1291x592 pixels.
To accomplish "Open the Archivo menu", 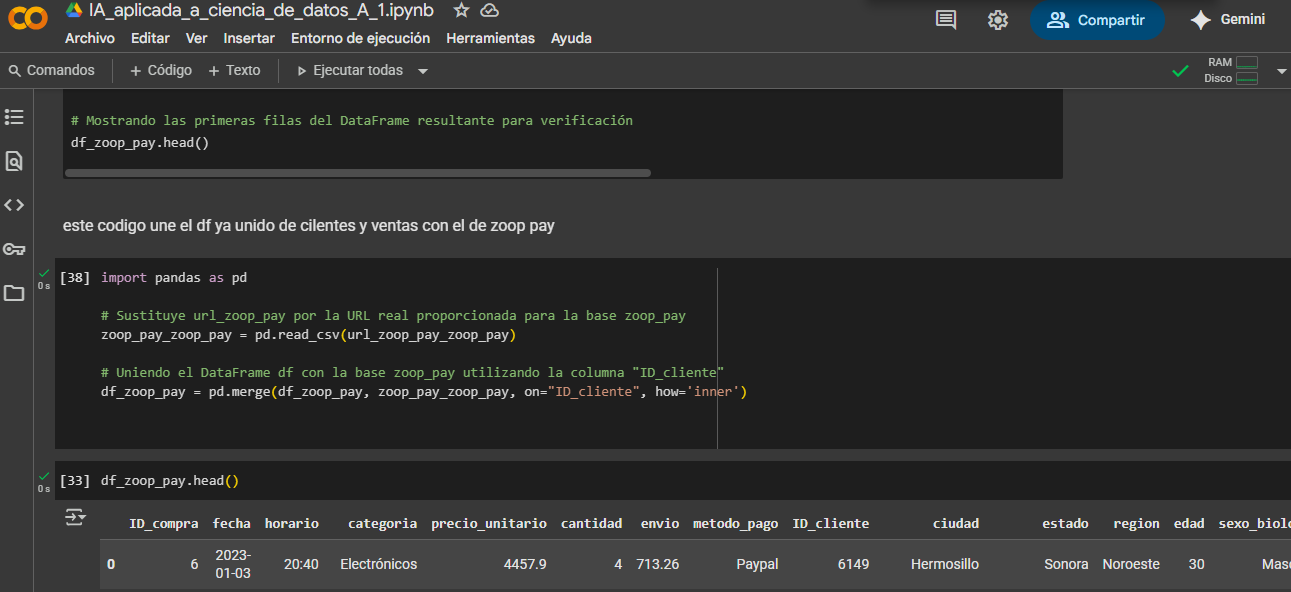I will [x=90, y=38].
